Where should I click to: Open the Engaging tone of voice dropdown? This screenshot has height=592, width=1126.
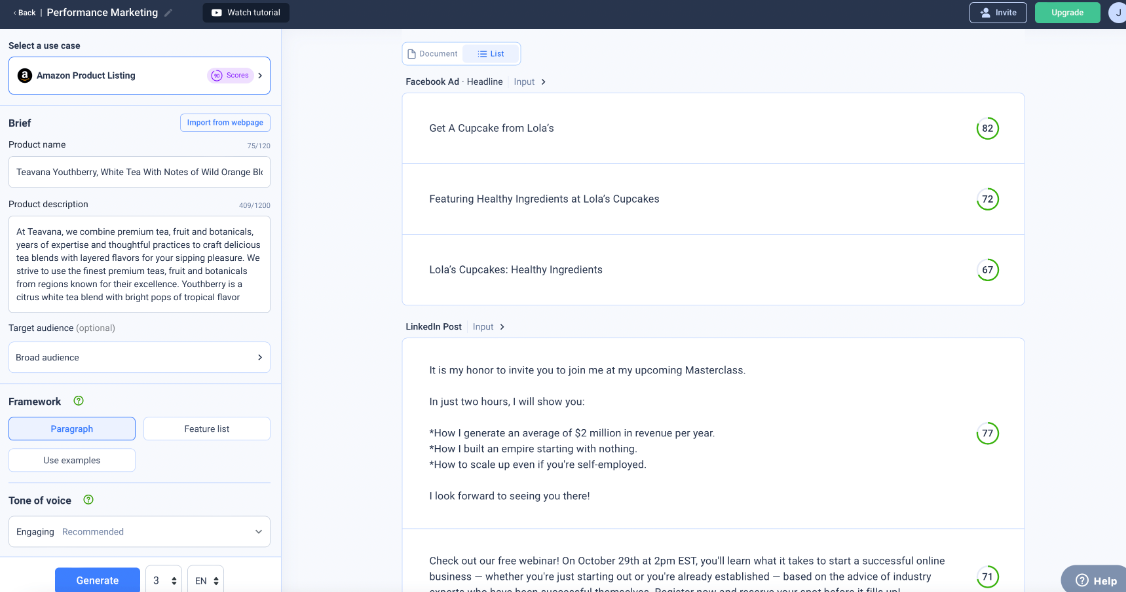tap(139, 532)
